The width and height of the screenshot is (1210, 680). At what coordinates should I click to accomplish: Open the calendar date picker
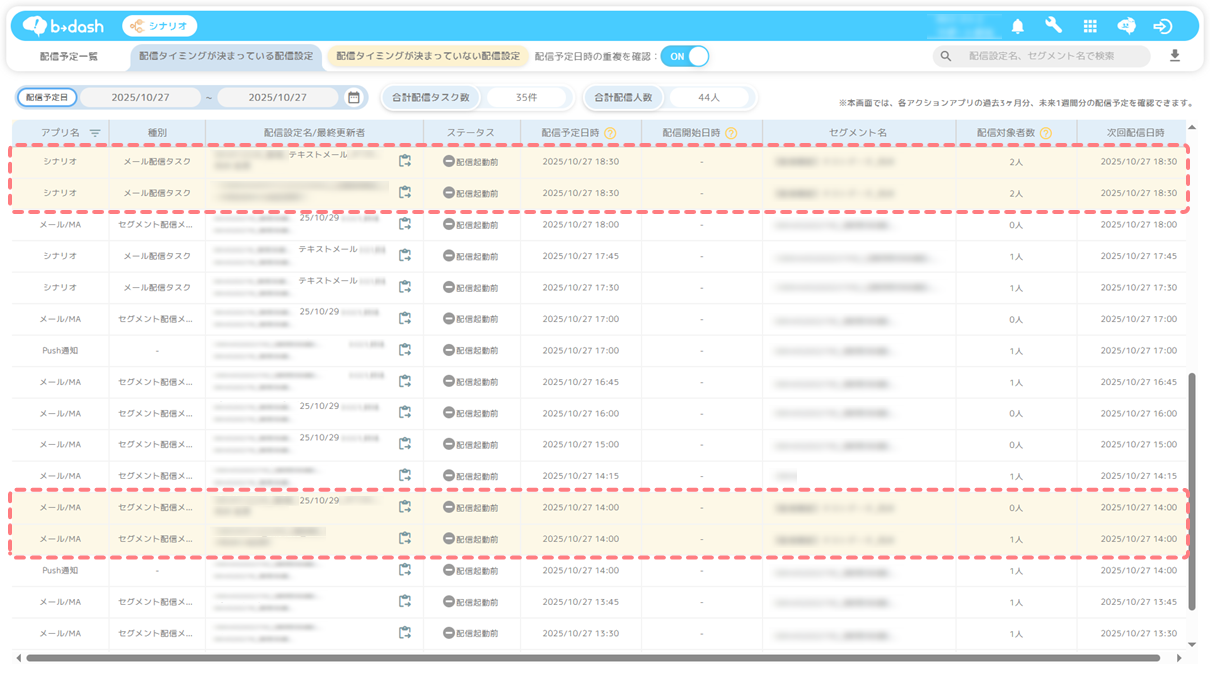point(353,98)
